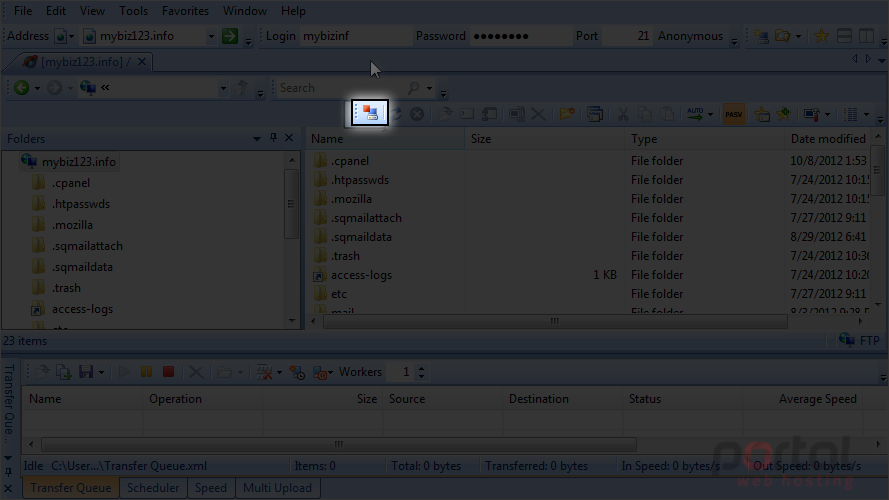The width and height of the screenshot is (889, 500).
Task: Open the protocol dropdown next to Address
Action: click(x=71, y=36)
